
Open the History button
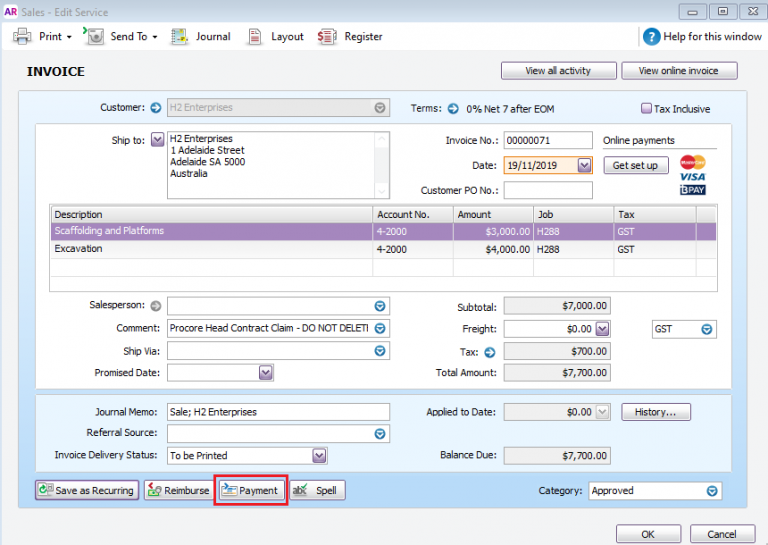[x=656, y=412]
